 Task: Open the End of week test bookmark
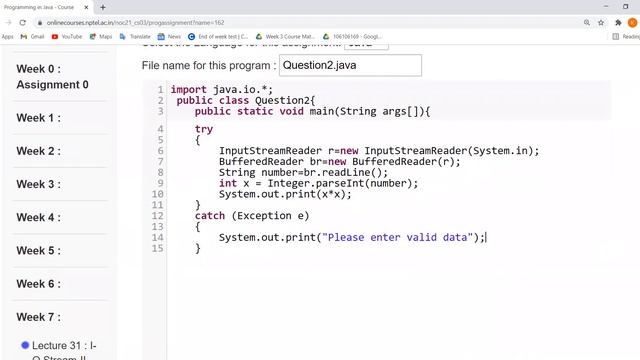coord(218,37)
